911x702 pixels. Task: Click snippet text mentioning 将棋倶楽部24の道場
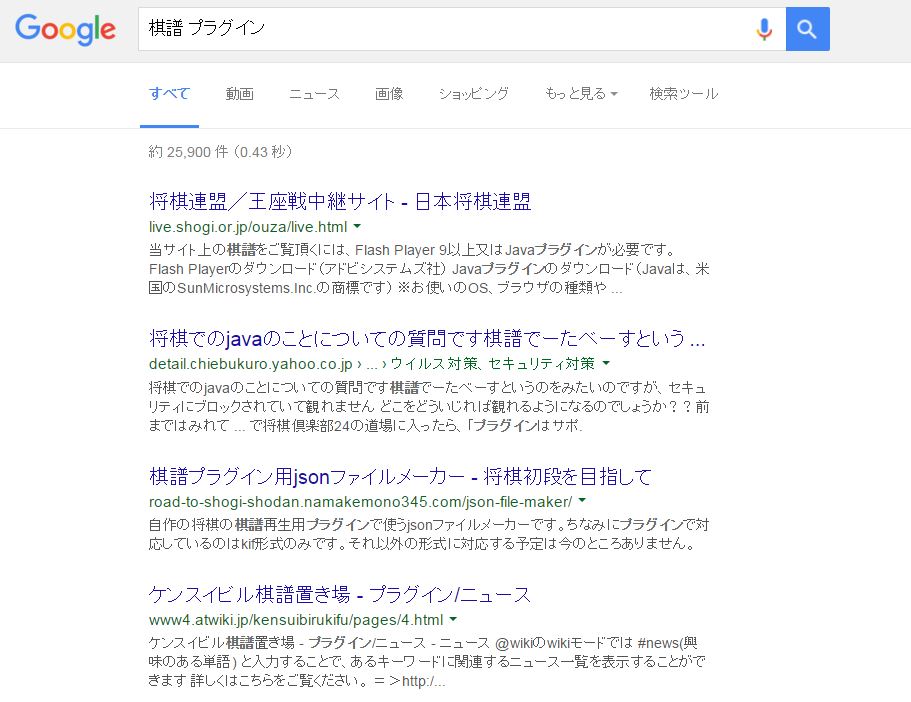pos(429,406)
